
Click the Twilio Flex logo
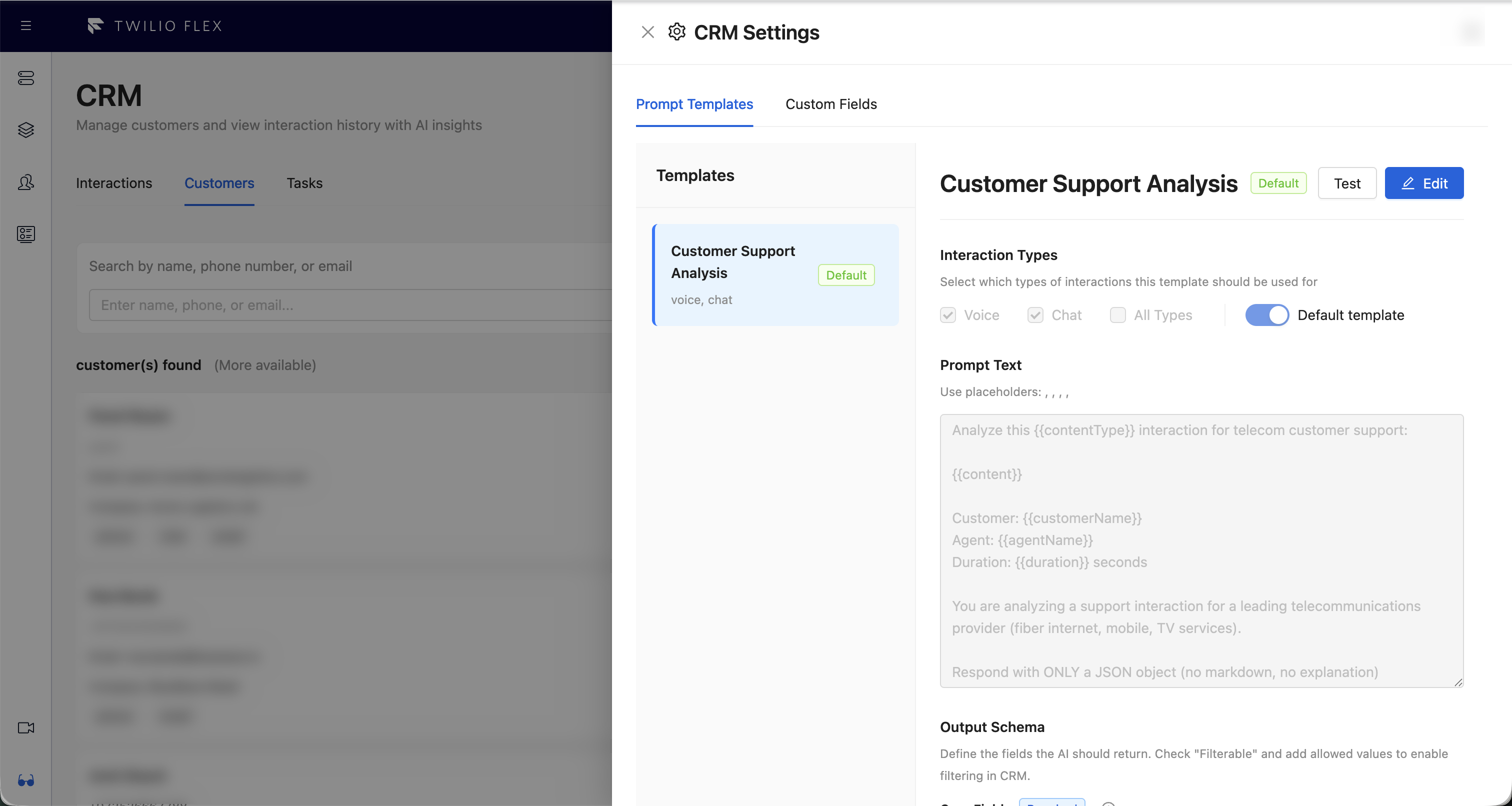154,26
